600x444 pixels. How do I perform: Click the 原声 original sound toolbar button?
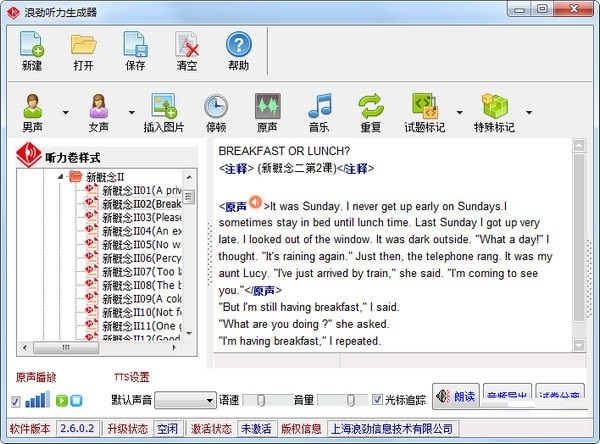click(x=267, y=114)
